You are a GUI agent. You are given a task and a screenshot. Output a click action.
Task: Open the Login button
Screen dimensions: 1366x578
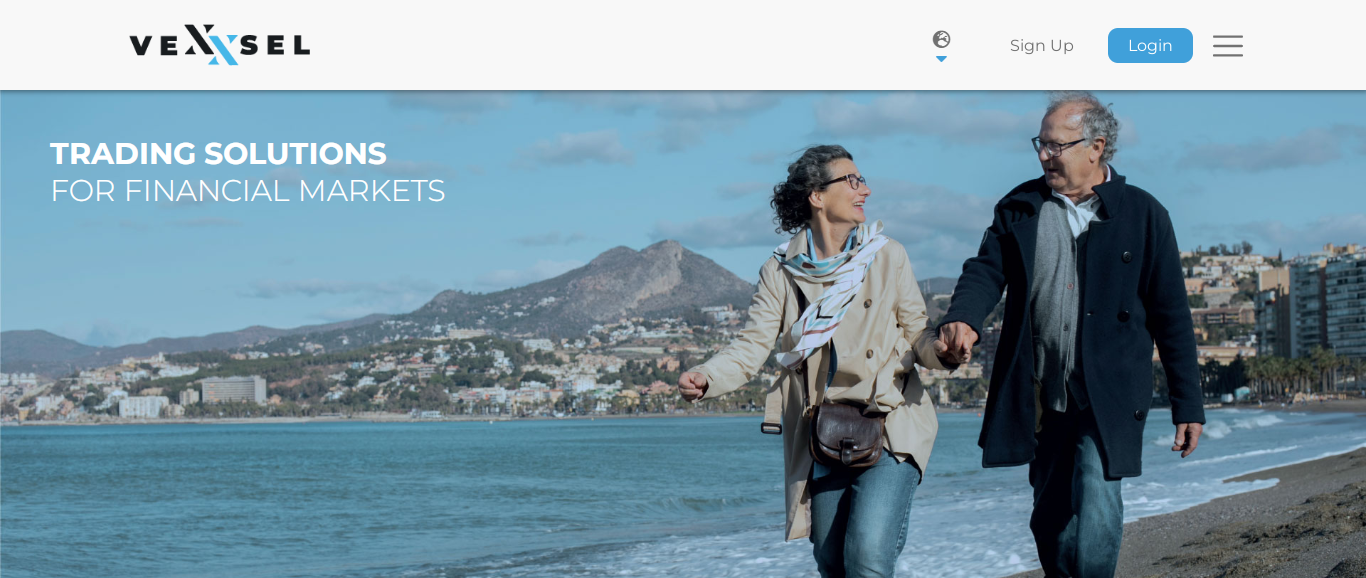pyautogui.click(x=1150, y=46)
